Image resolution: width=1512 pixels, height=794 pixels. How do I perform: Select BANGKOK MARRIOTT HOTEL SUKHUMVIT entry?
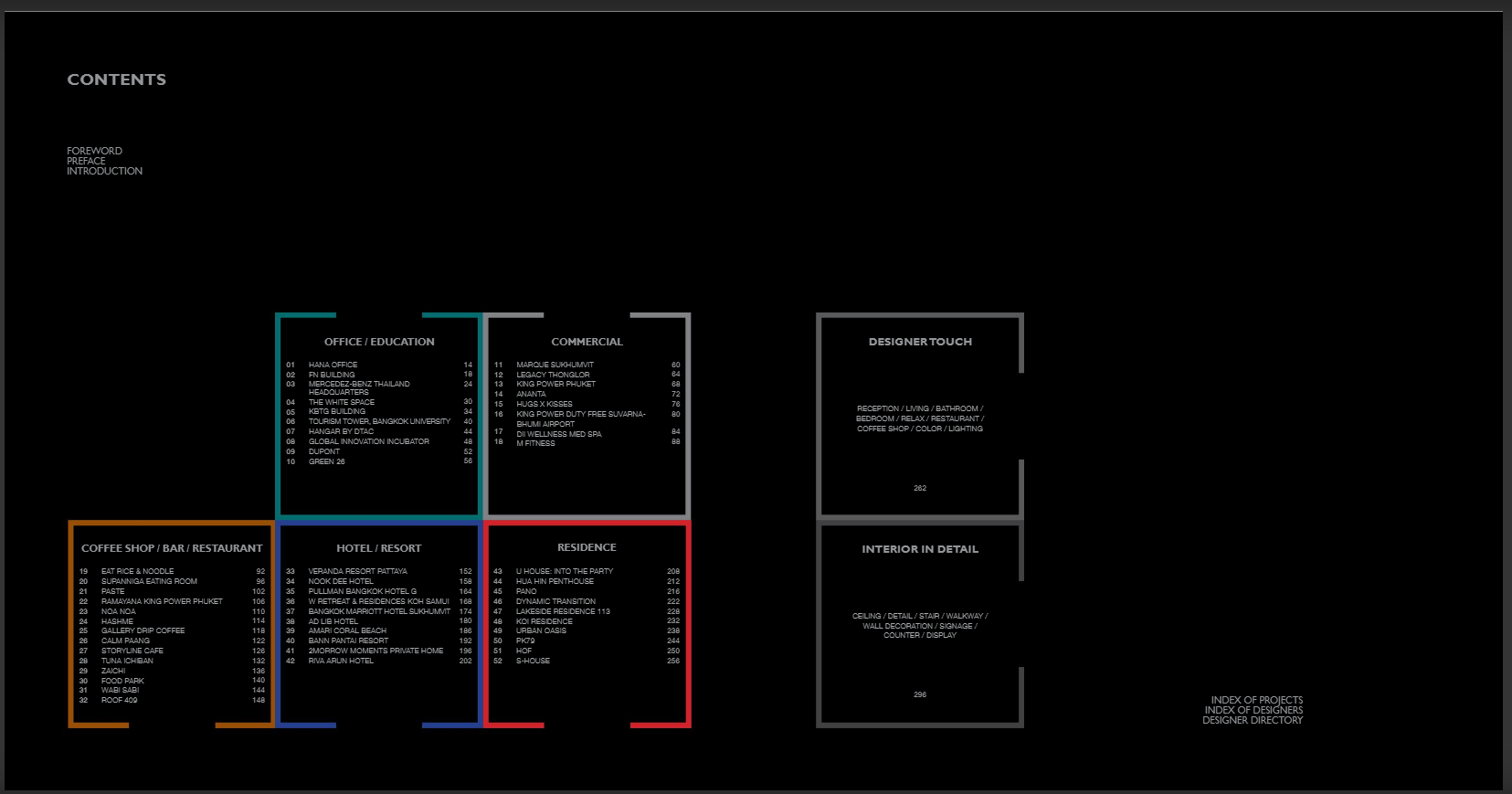[x=379, y=611]
